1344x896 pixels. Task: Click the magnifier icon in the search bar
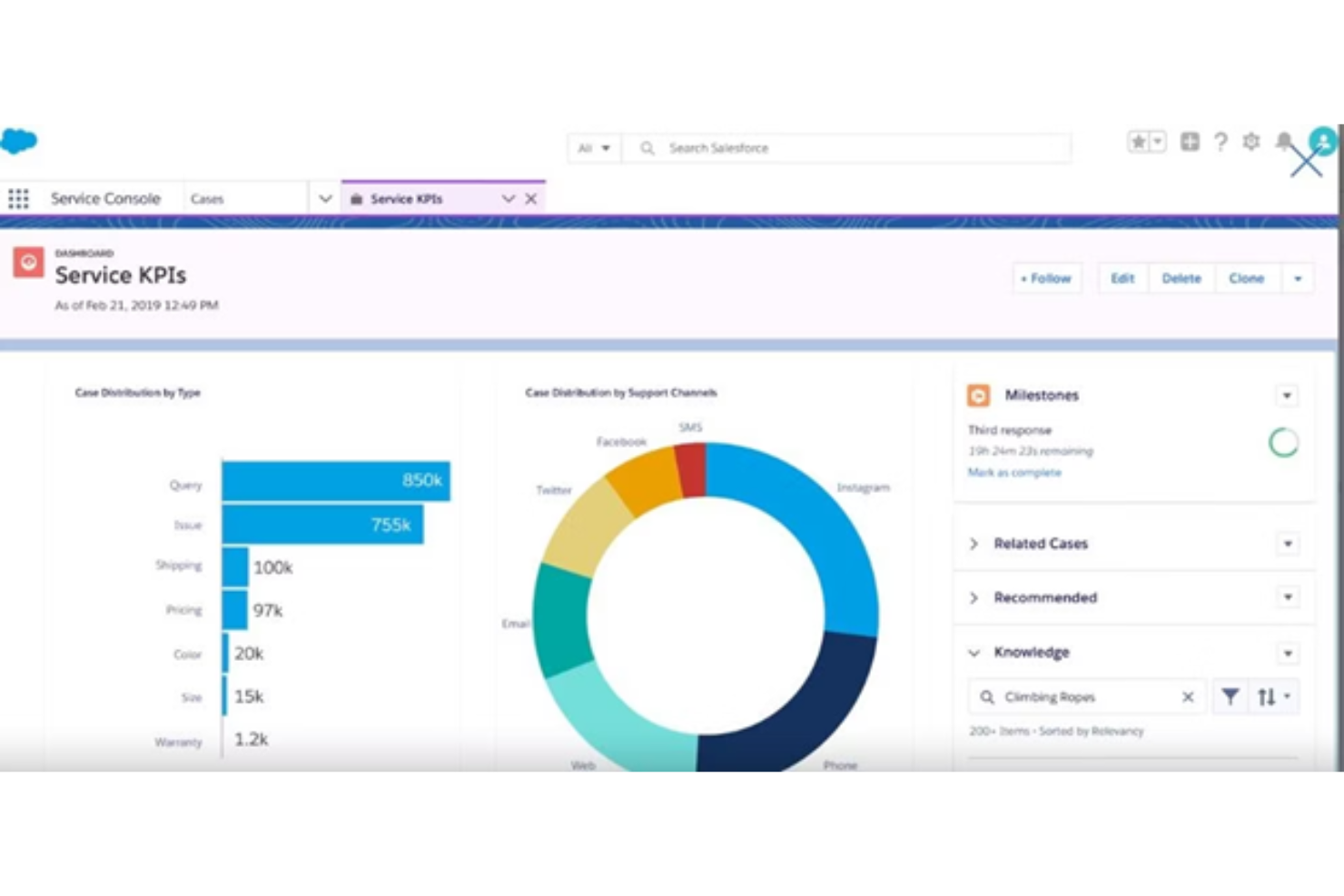coord(647,147)
